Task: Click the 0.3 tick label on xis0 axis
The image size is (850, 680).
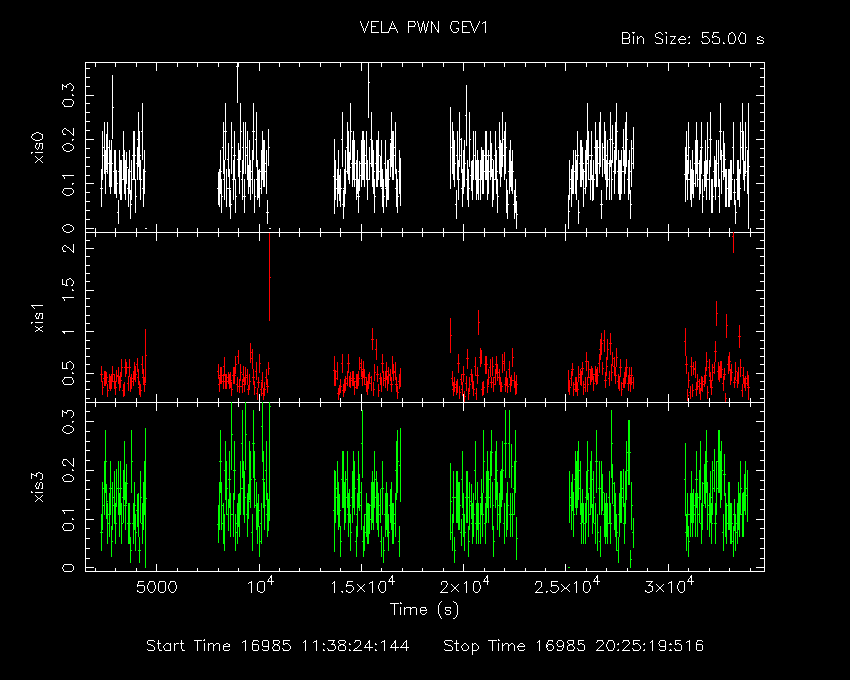Action: 68,95
